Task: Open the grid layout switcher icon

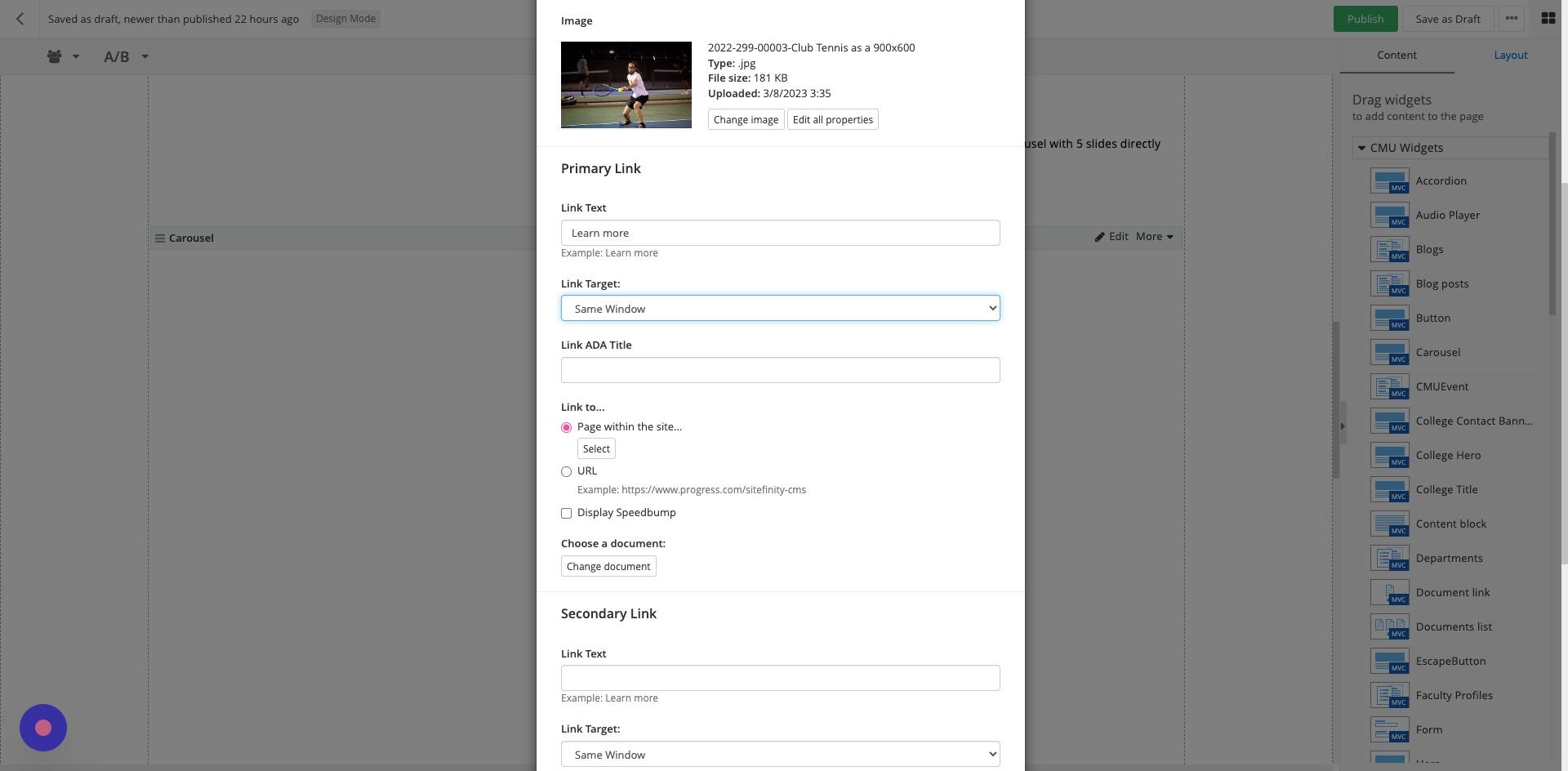Action: click(1548, 19)
